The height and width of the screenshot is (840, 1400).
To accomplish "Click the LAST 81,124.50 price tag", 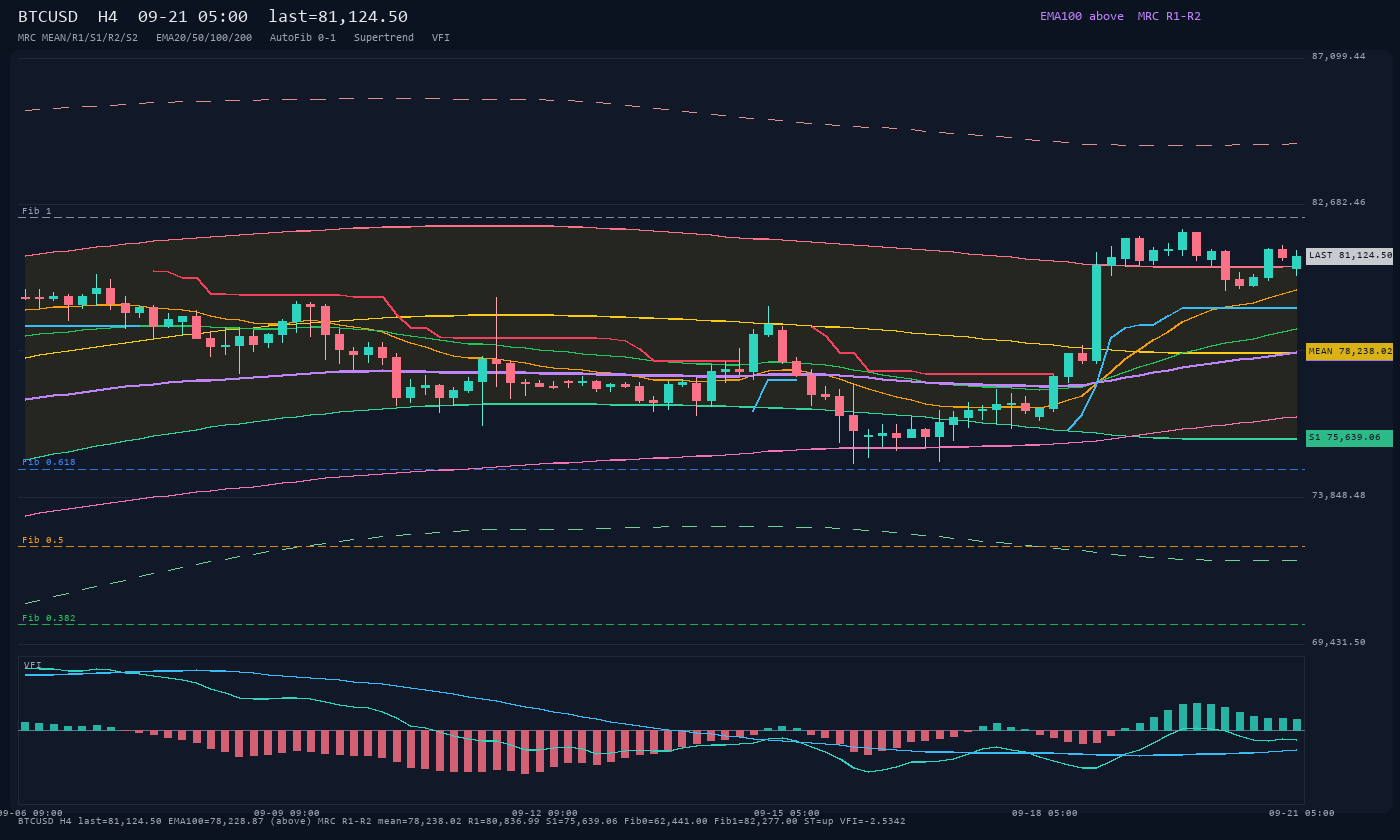I will point(1349,256).
